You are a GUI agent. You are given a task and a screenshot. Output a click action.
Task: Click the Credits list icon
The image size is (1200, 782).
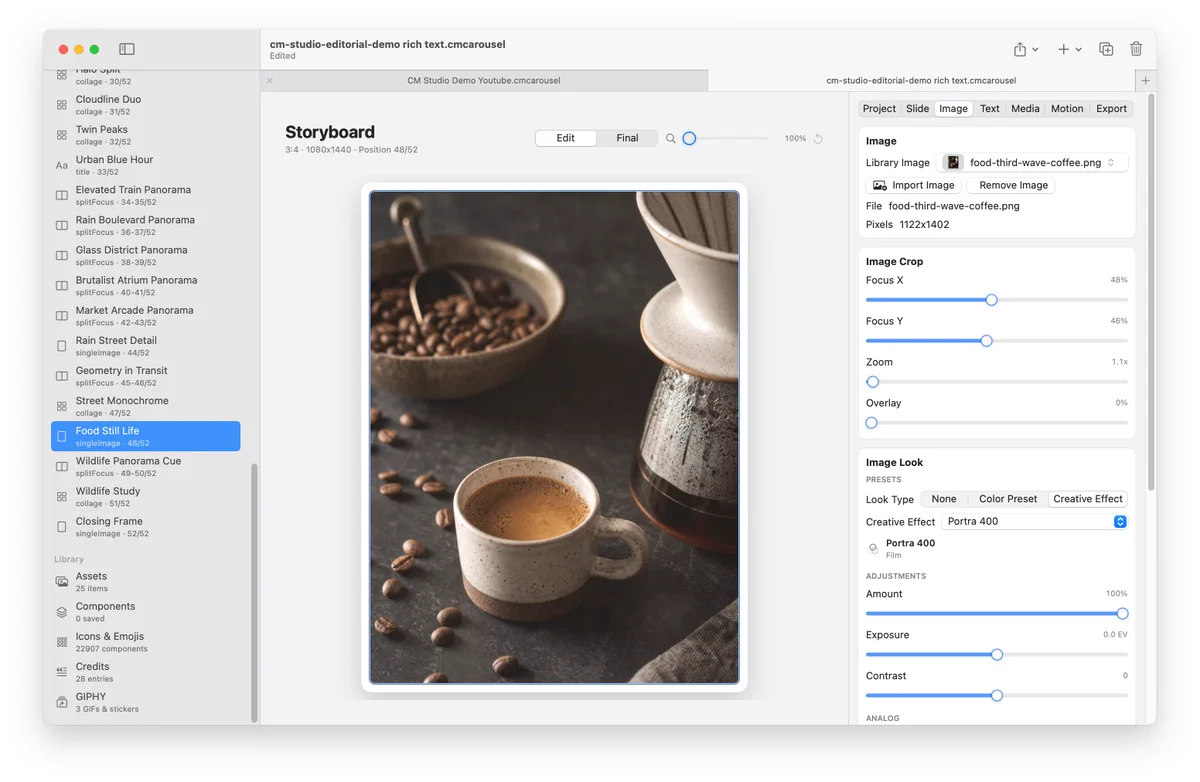(62, 672)
